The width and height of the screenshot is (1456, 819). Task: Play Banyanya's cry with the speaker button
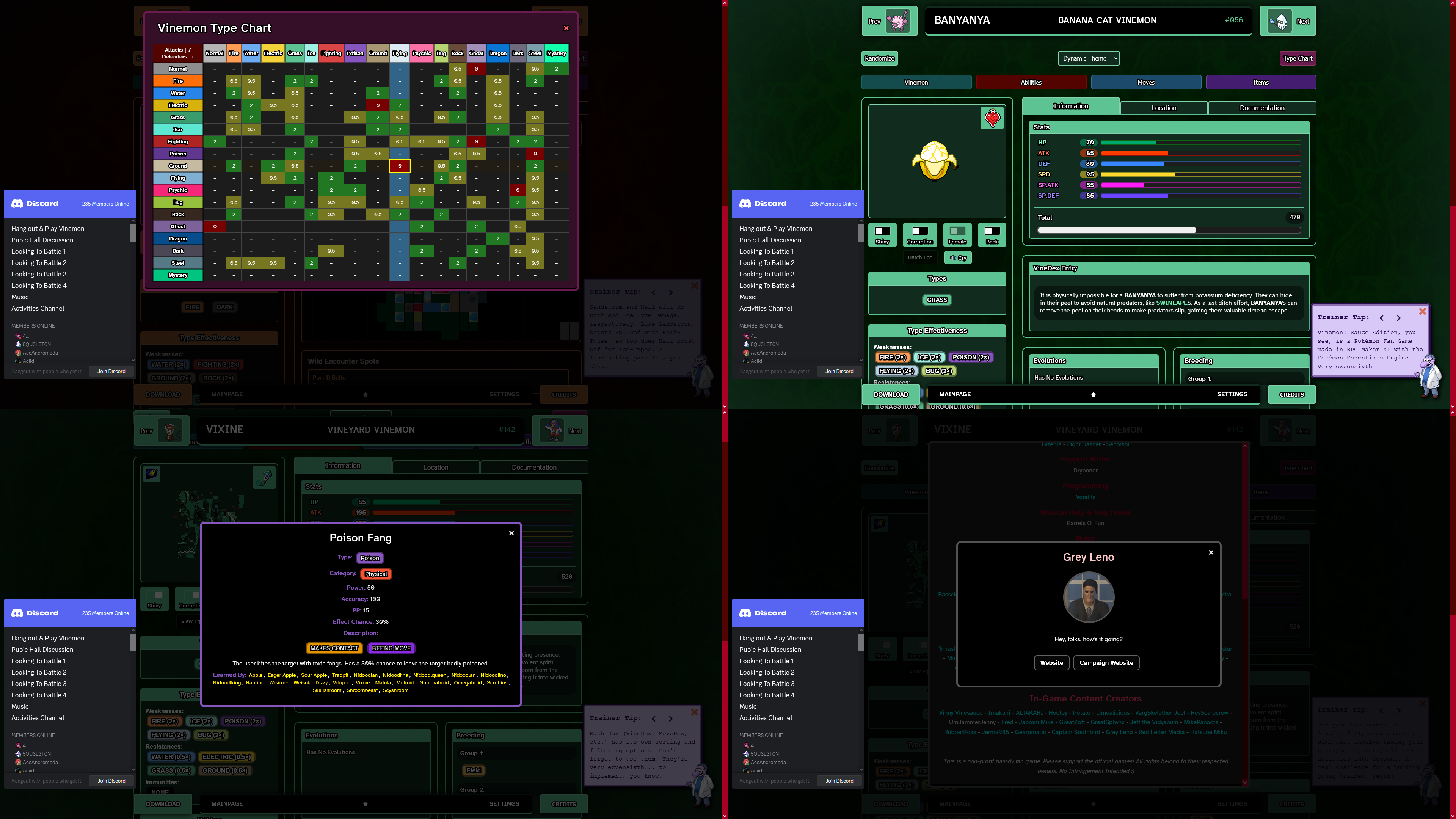coord(957,258)
